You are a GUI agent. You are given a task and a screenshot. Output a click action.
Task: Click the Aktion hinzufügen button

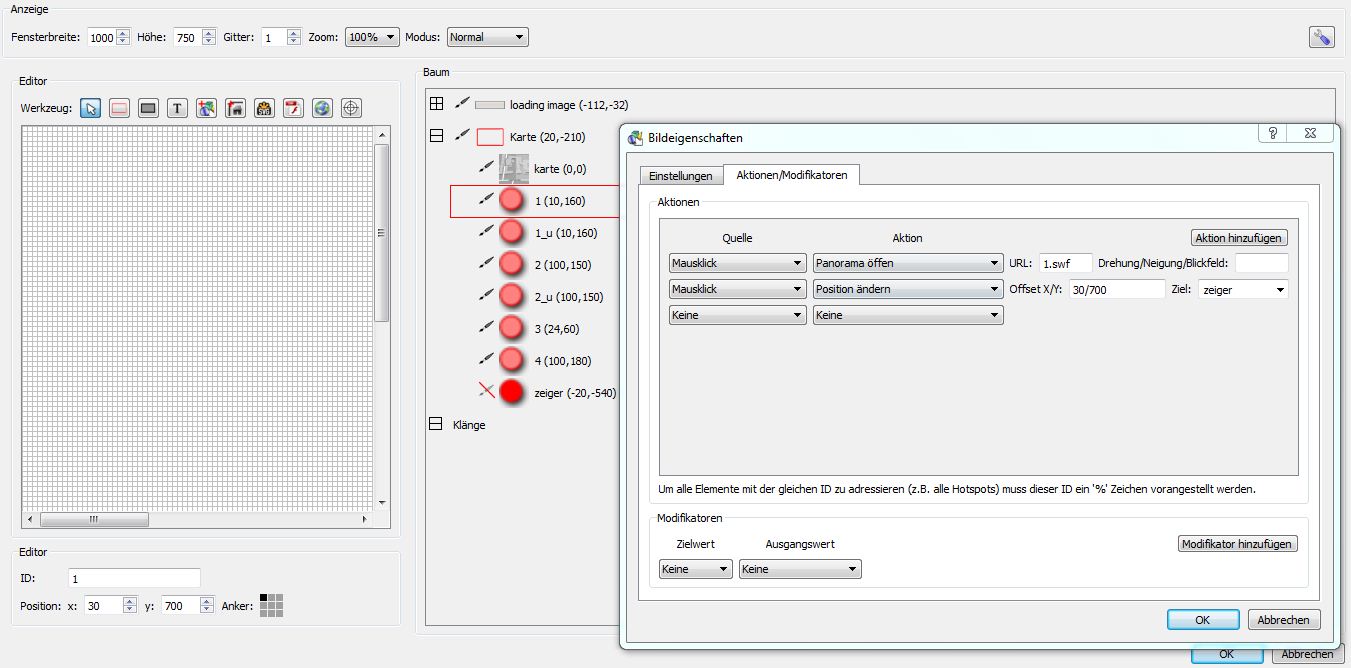coord(1240,238)
